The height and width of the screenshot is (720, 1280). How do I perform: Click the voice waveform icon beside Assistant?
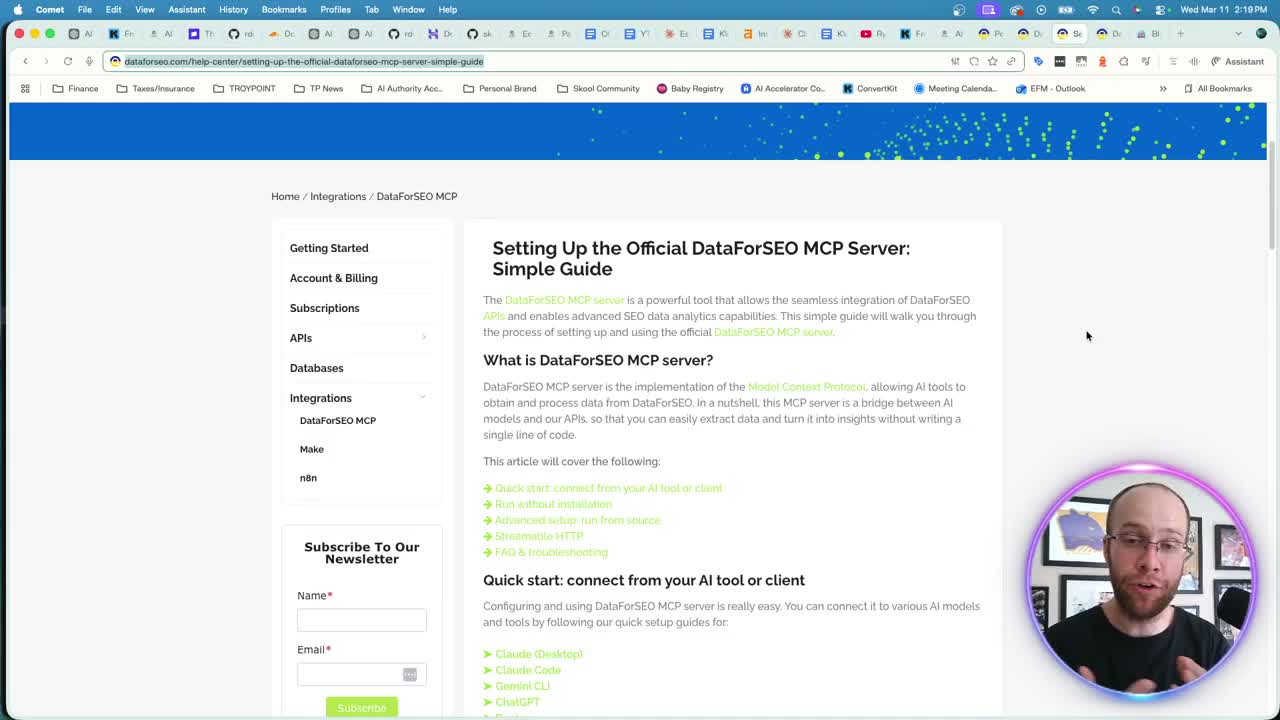(1194, 61)
